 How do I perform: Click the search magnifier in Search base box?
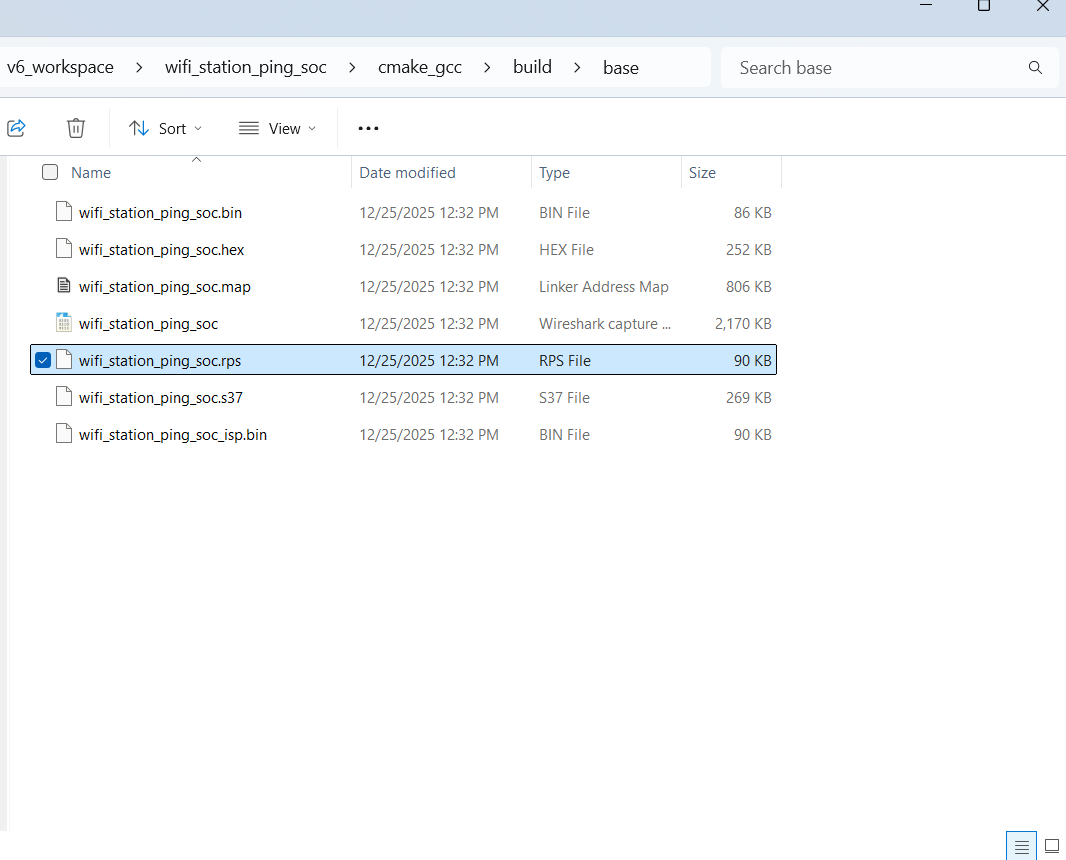click(x=1035, y=67)
